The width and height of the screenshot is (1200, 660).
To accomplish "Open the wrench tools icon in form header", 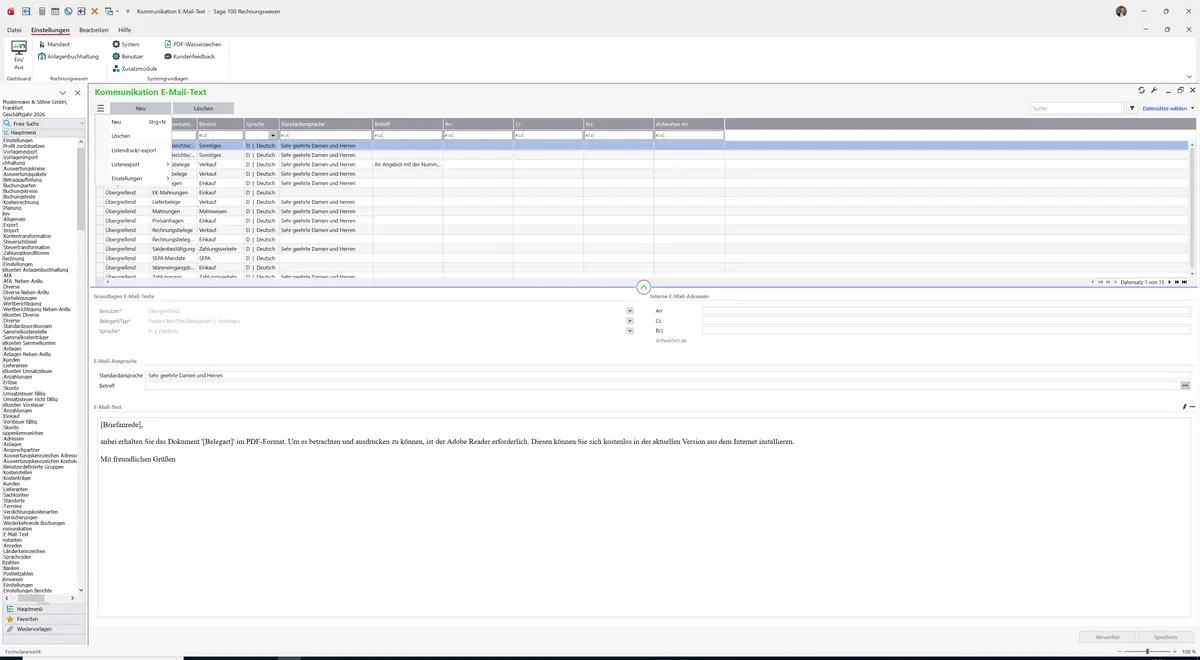I will [x=1154, y=90].
